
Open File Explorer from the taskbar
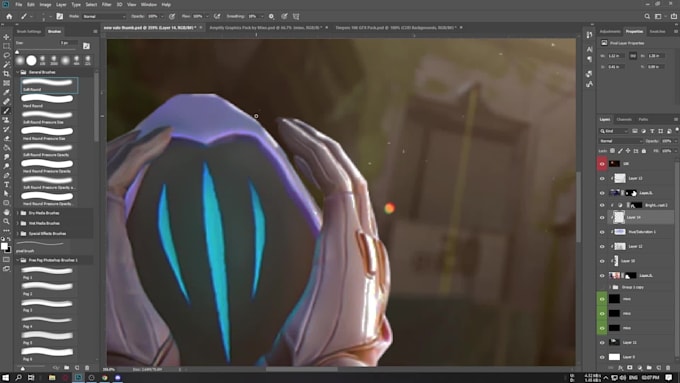pos(52,377)
